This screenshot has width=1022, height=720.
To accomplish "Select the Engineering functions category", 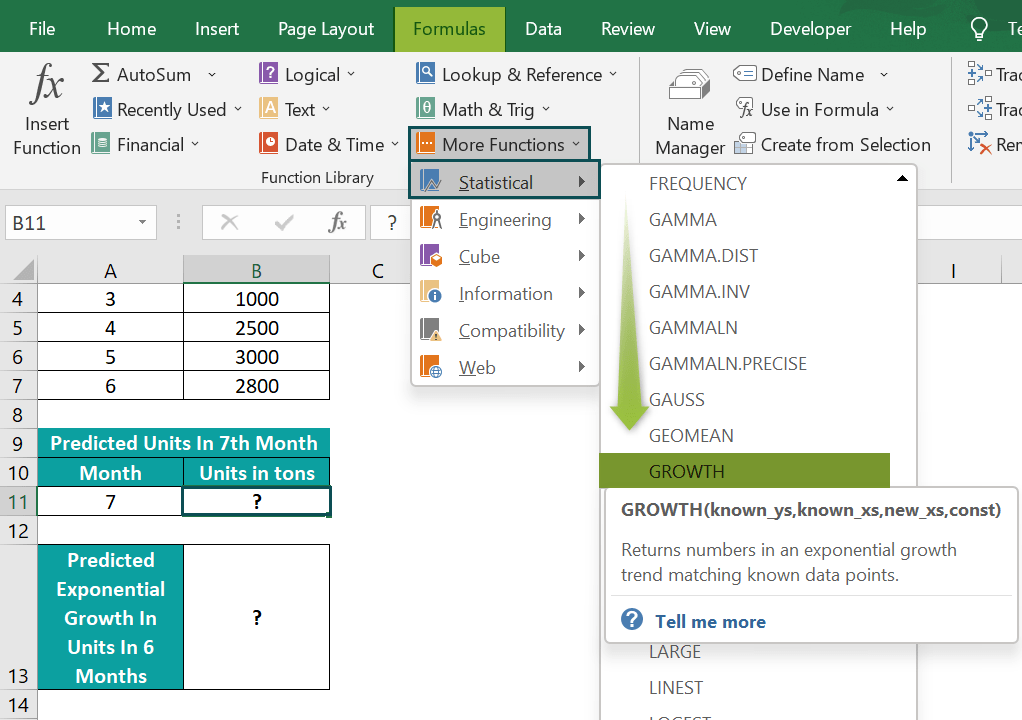I will pyautogui.click(x=505, y=218).
